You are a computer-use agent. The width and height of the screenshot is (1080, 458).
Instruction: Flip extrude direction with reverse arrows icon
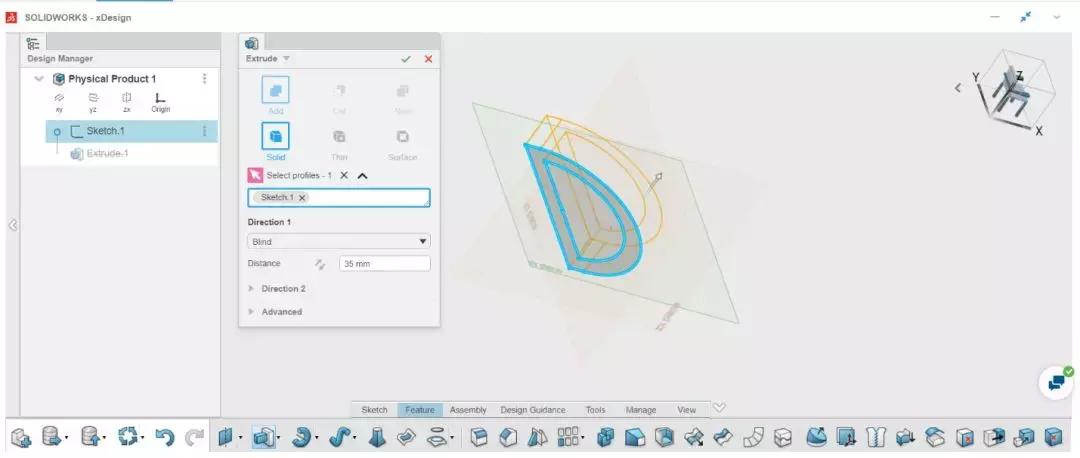click(320, 264)
